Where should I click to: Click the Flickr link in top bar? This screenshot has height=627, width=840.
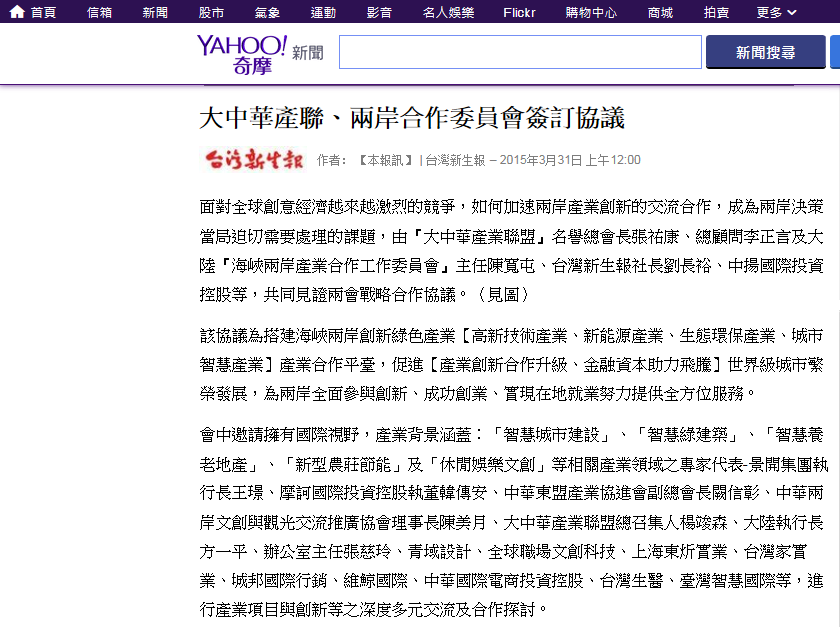[520, 12]
